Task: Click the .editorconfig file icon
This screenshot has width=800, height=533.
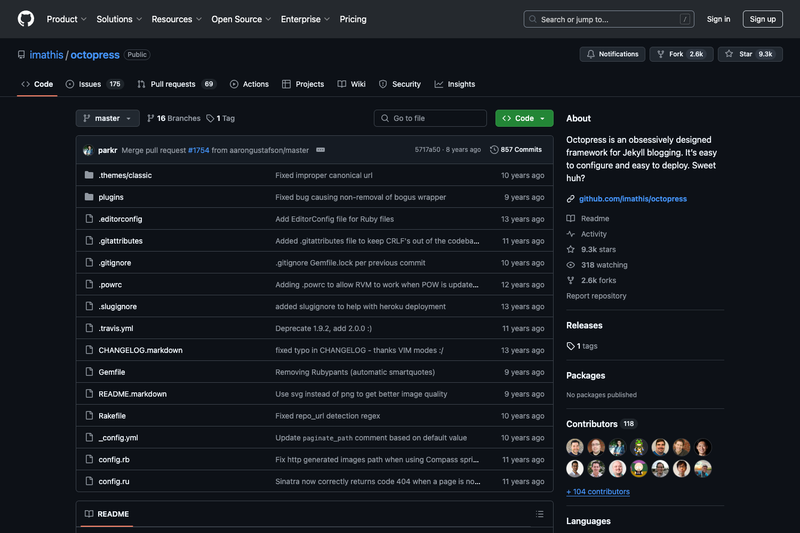Action: 89,219
